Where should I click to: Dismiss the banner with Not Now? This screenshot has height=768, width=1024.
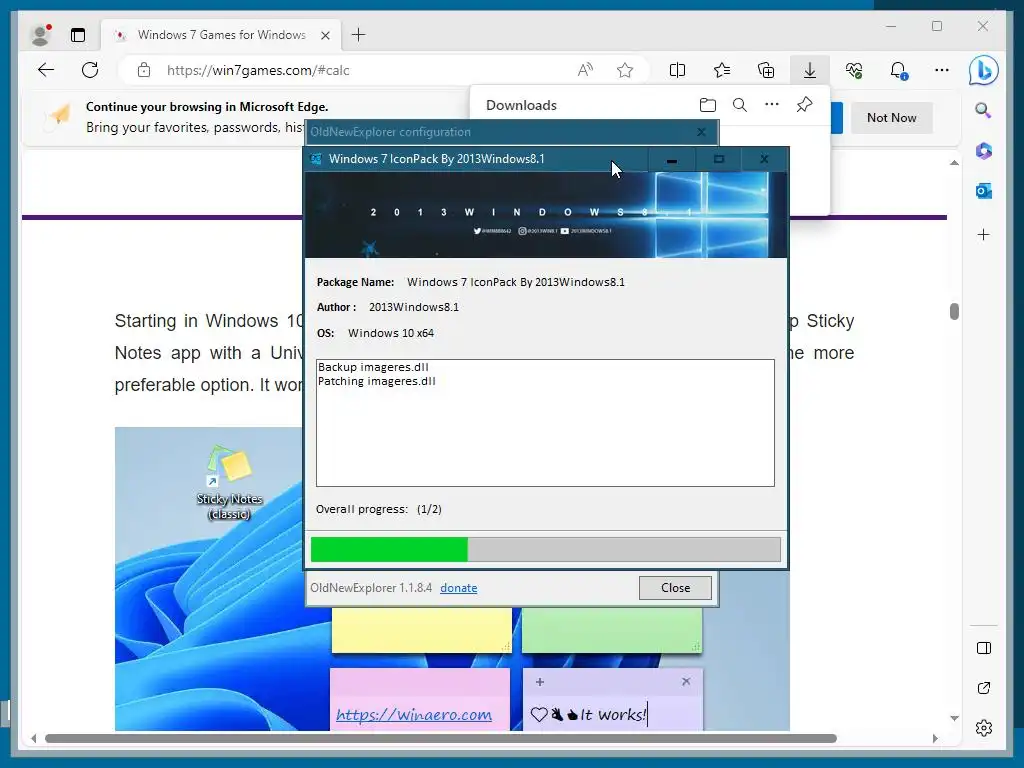(891, 118)
